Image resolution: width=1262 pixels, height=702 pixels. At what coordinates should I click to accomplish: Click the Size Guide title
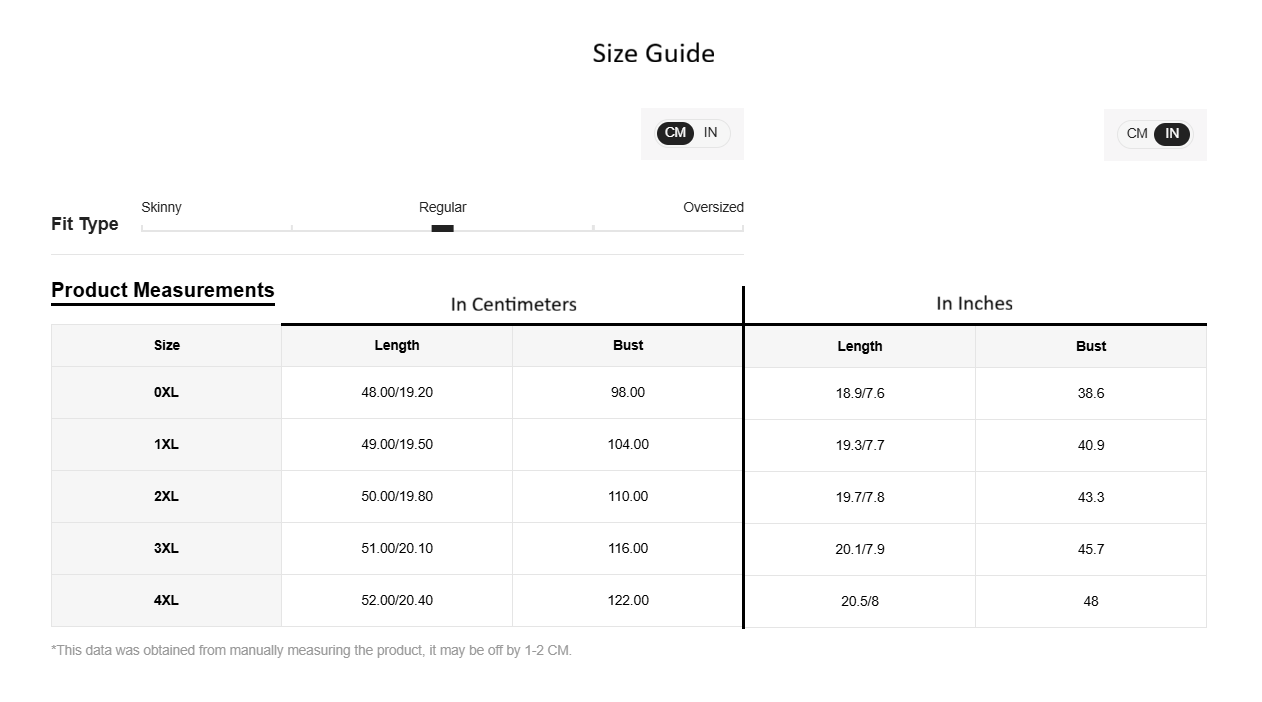click(653, 53)
